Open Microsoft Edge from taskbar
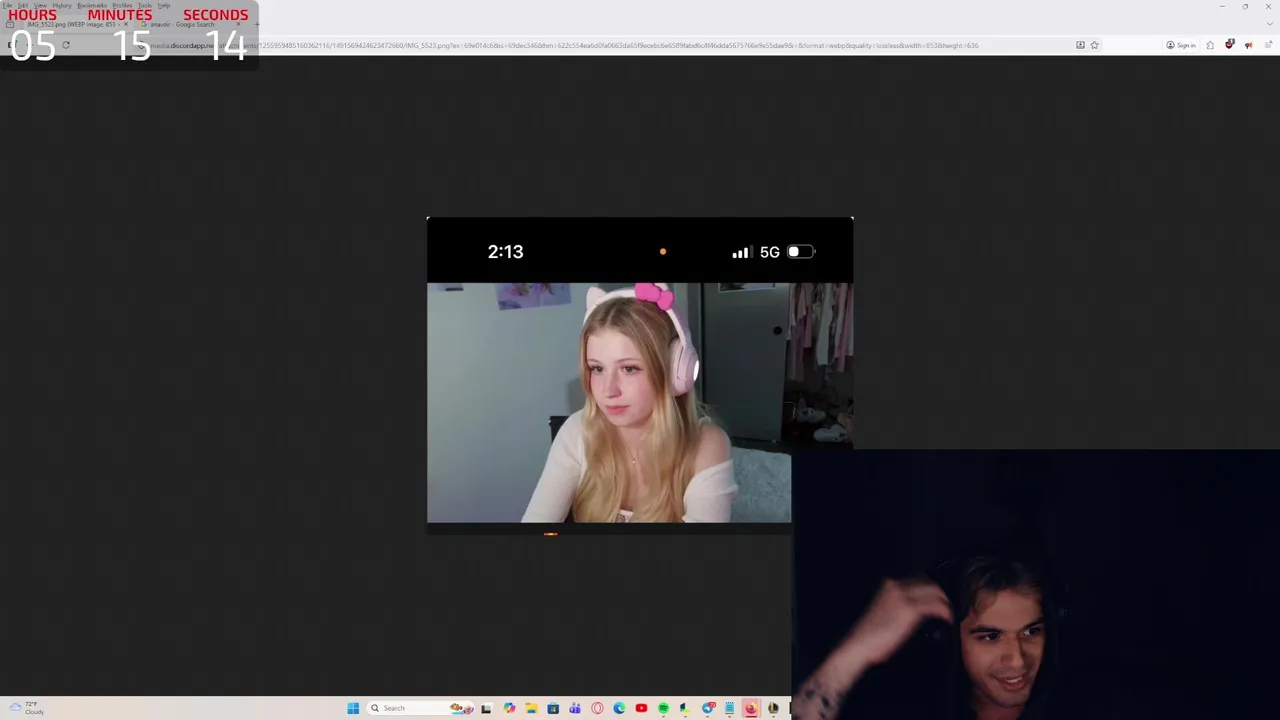Viewport: 1280px width, 720px height. (619, 708)
